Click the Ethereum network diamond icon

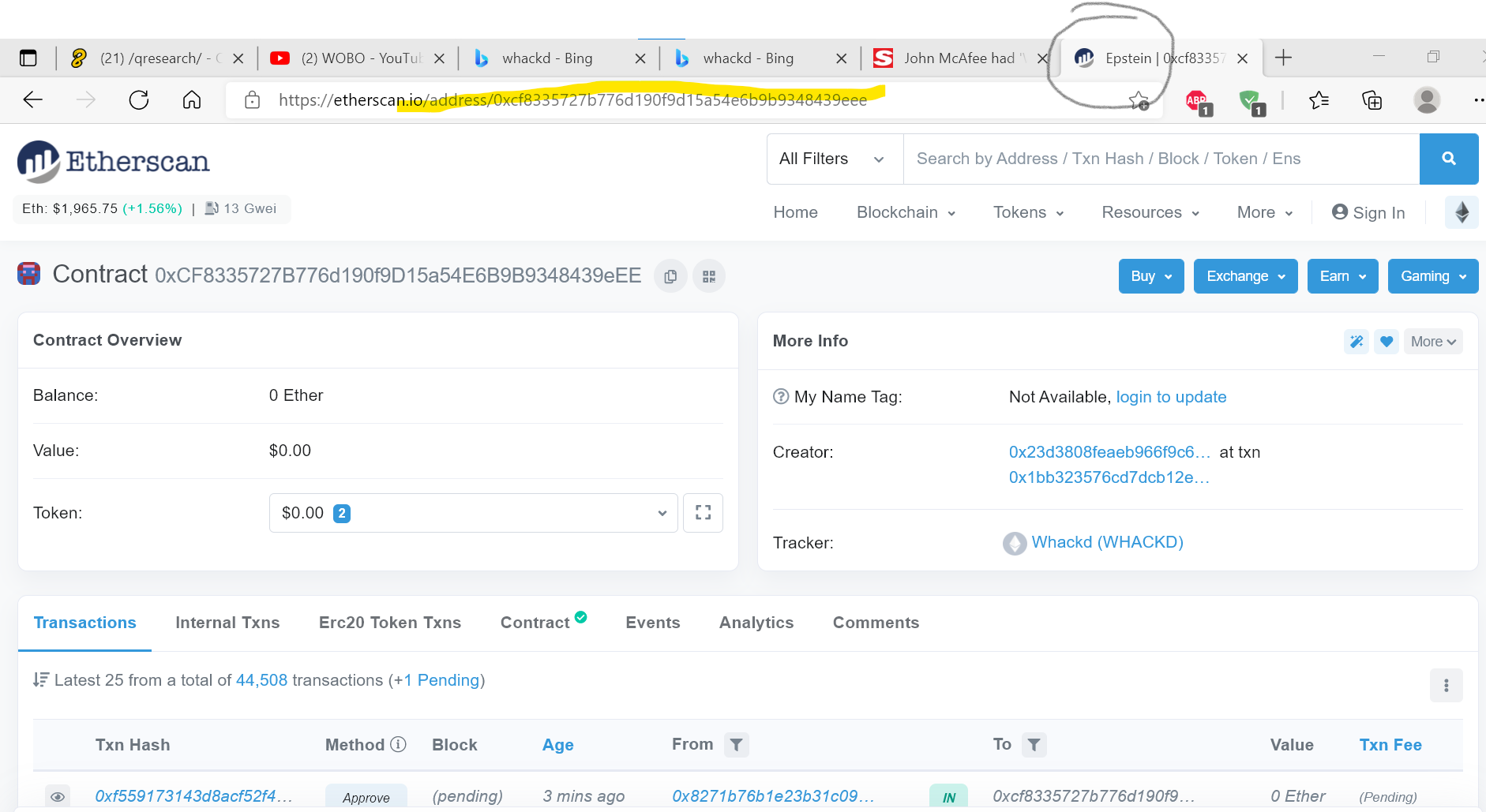point(1462,212)
